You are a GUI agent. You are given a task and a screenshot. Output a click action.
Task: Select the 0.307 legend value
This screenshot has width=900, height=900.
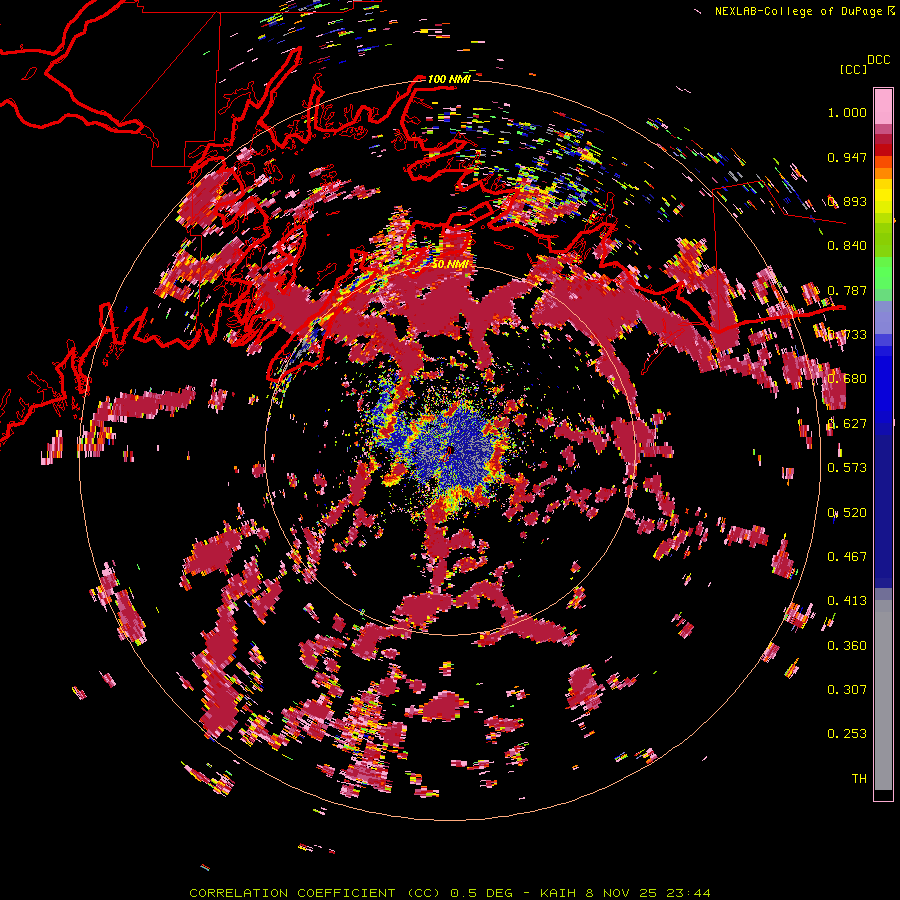coord(847,690)
